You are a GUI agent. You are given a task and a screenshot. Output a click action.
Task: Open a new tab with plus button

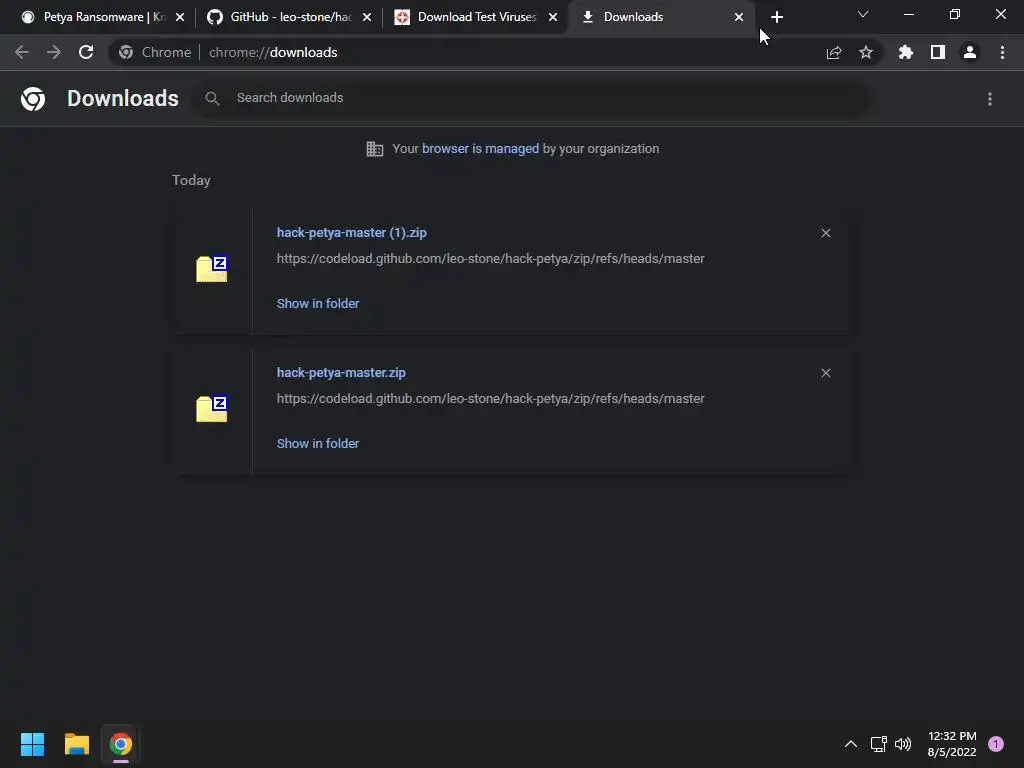click(776, 17)
